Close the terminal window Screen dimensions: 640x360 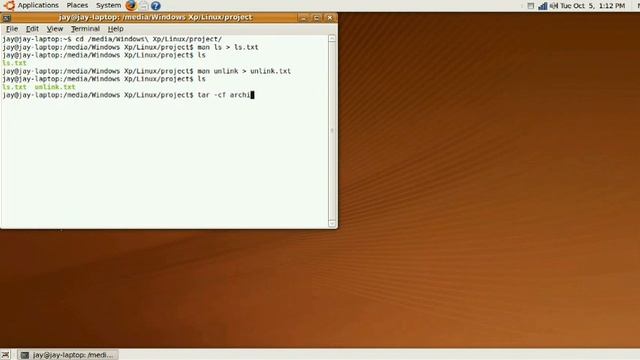click(x=330, y=18)
